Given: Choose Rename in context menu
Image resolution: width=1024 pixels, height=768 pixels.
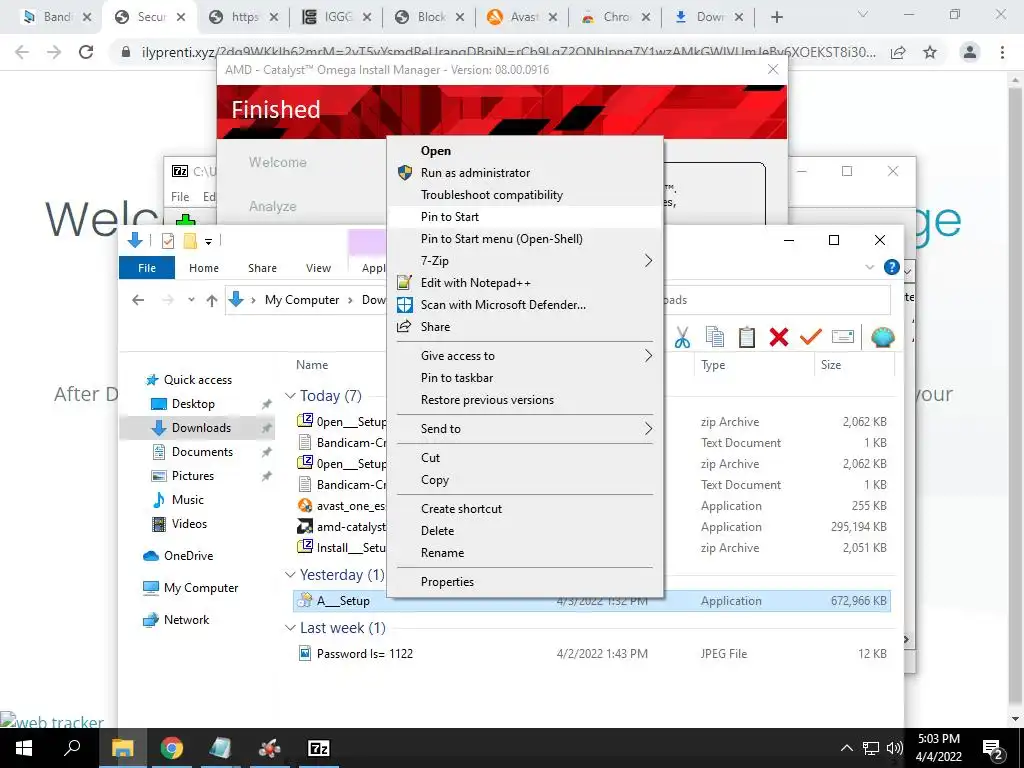Looking at the screenshot, I should point(525,553).
